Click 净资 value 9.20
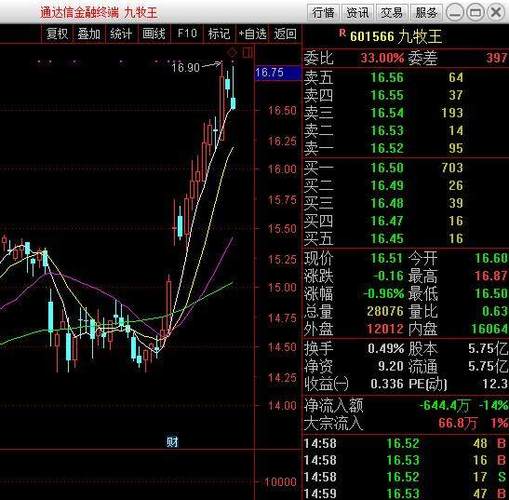Screen dimensions: 509x500 click(391, 366)
